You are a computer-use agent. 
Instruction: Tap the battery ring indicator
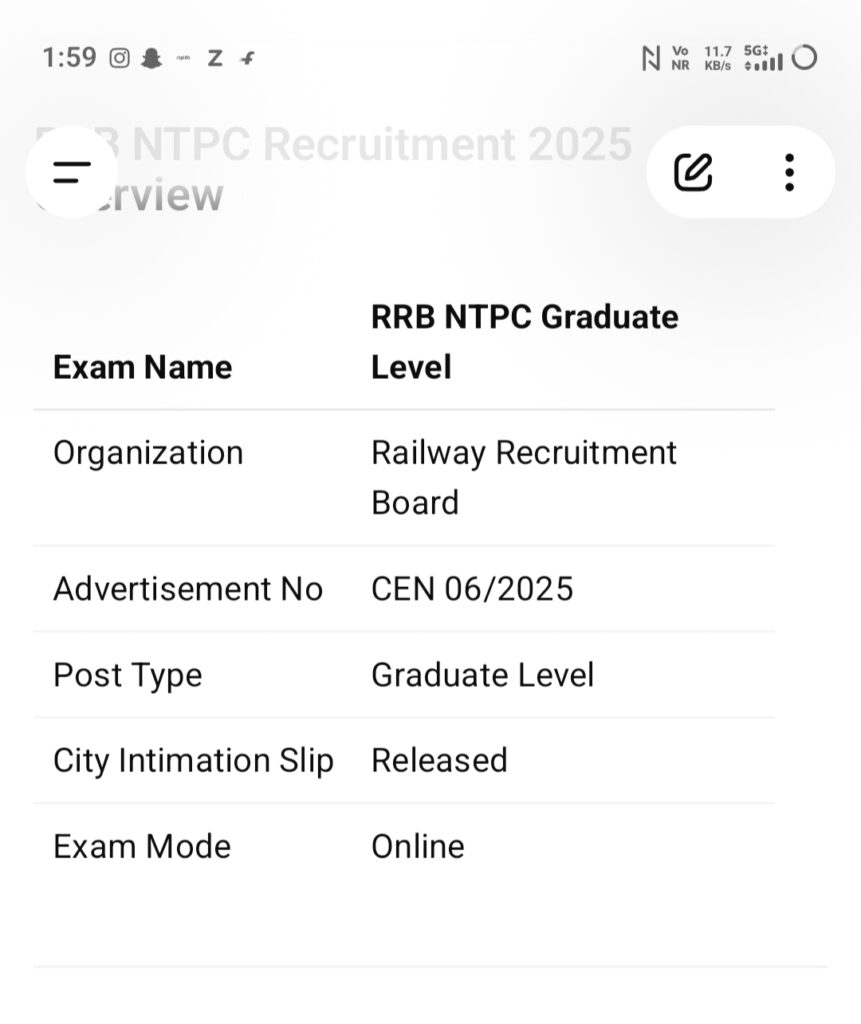coord(804,57)
